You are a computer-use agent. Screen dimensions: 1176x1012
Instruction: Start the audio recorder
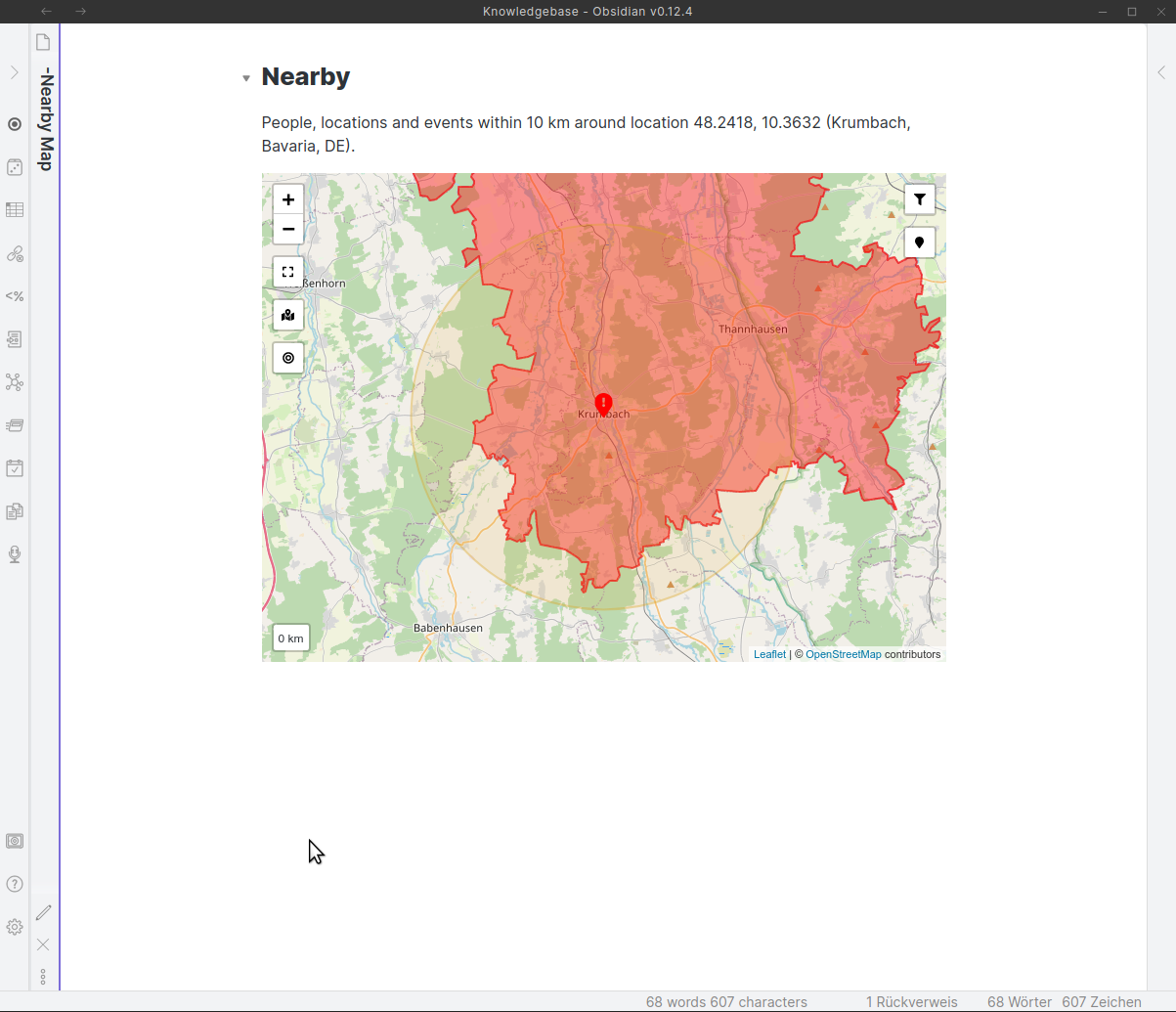[x=15, y=554]
